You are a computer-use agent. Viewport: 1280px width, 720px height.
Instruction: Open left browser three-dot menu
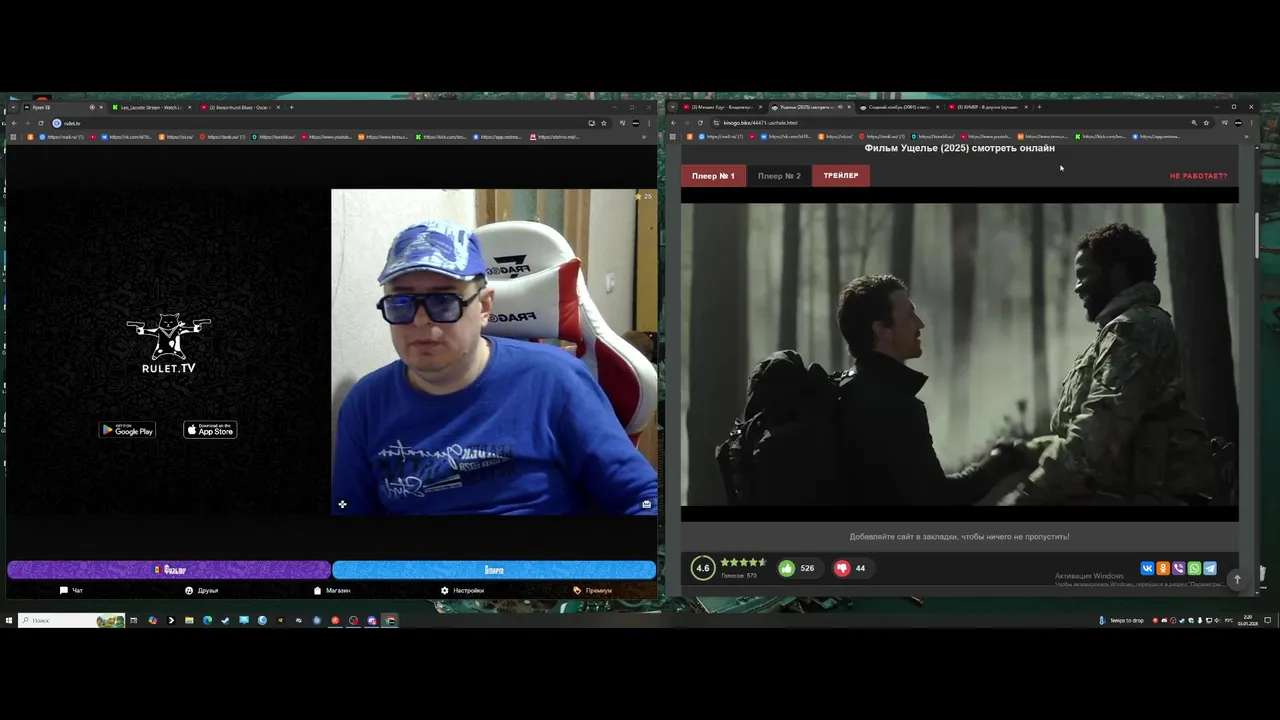[x=650, y=123]
